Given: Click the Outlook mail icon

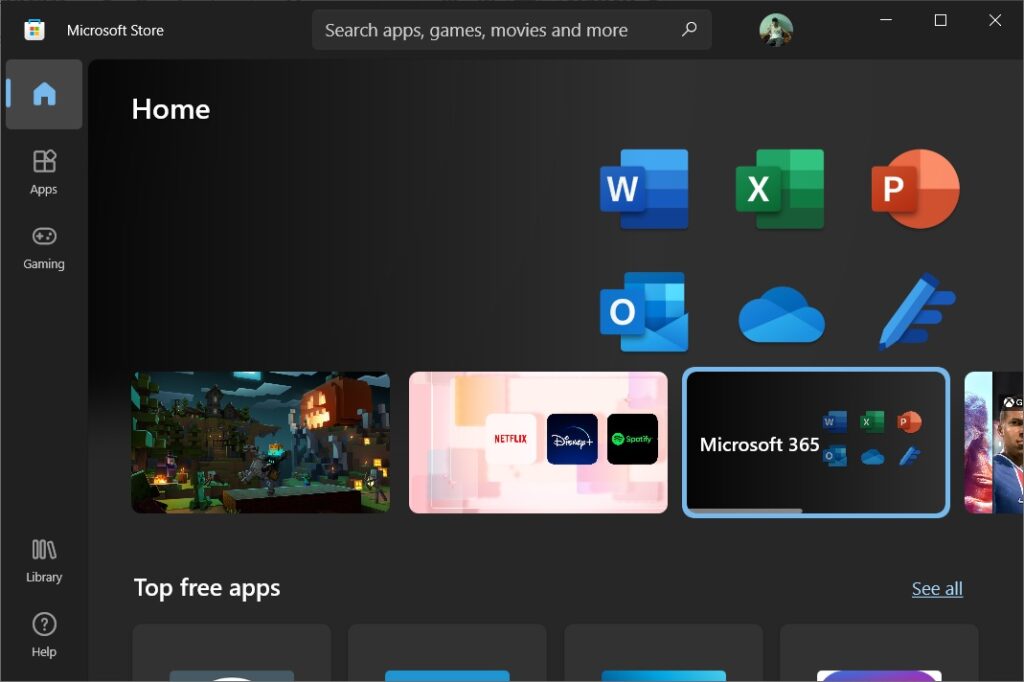Looking at the screenshot, I should tap(644, 313).
